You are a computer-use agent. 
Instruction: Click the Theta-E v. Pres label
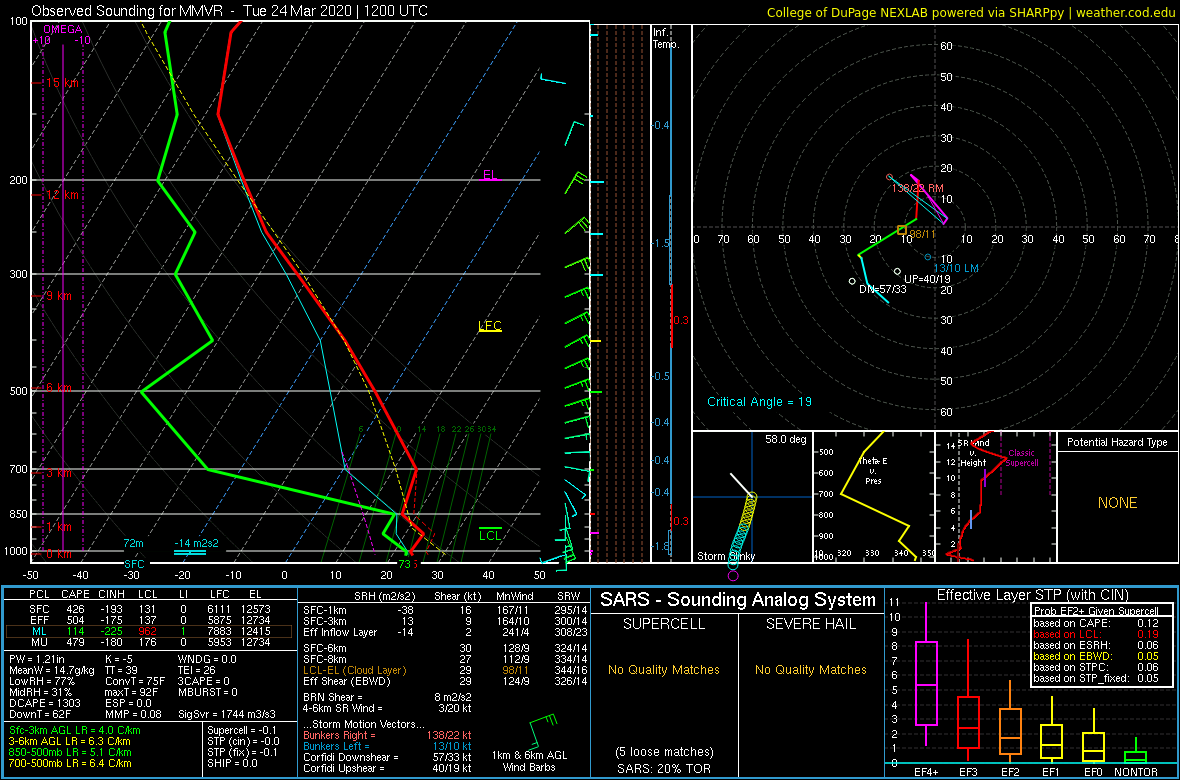pos(873,471)
